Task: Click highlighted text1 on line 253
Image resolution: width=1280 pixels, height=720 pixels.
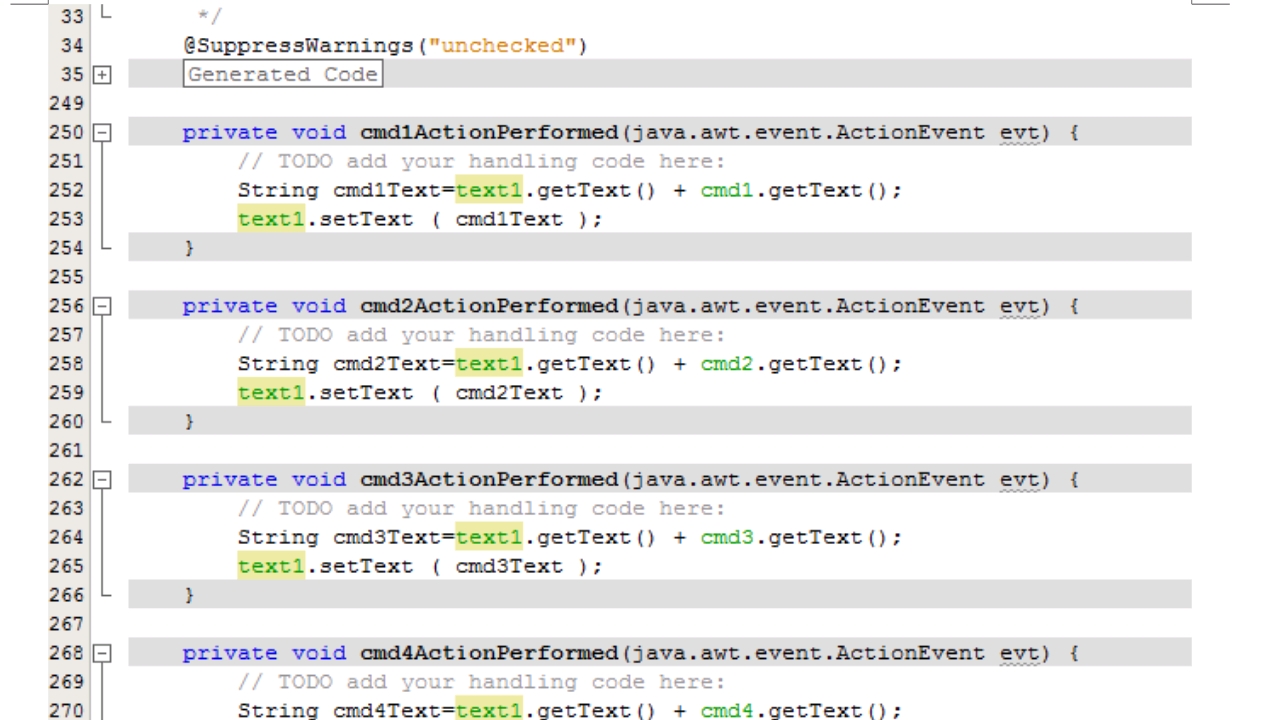Action: (x=271, y=219)
